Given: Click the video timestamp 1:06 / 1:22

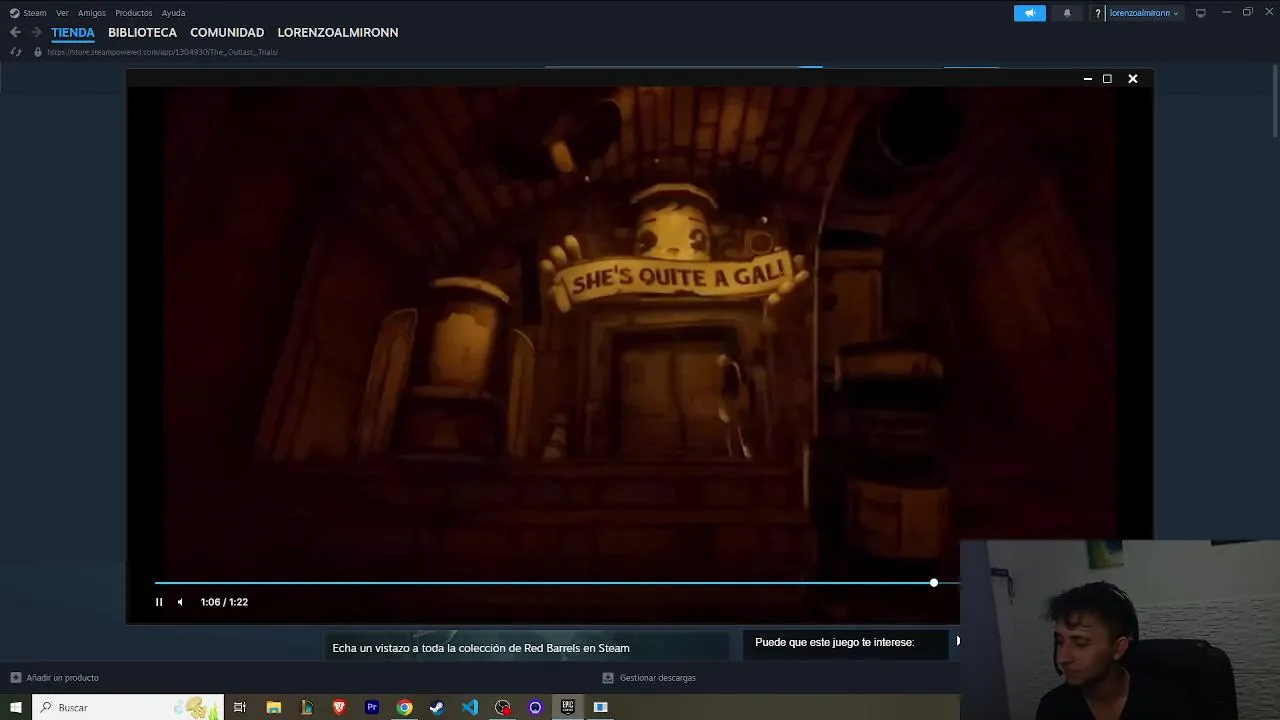Looking at the screenshot, I should 224,602.
